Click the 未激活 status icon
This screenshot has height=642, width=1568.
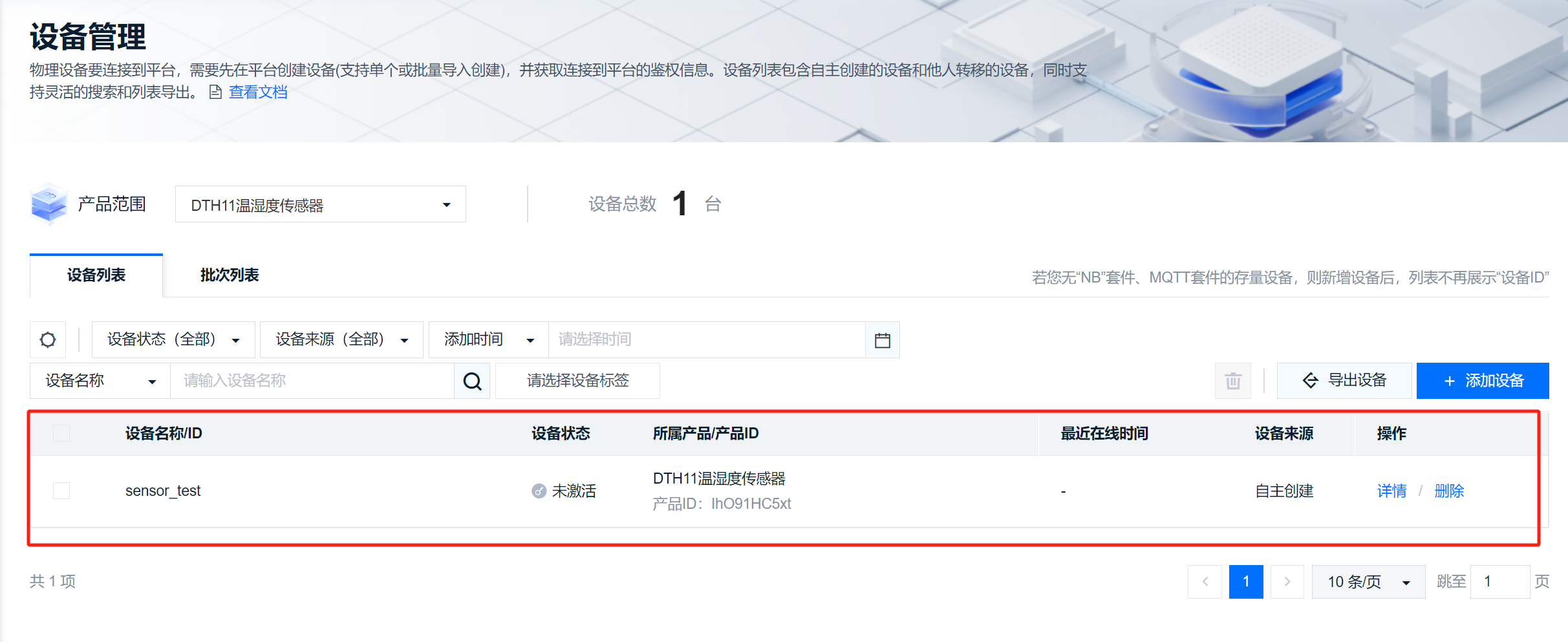click(539, 491)
